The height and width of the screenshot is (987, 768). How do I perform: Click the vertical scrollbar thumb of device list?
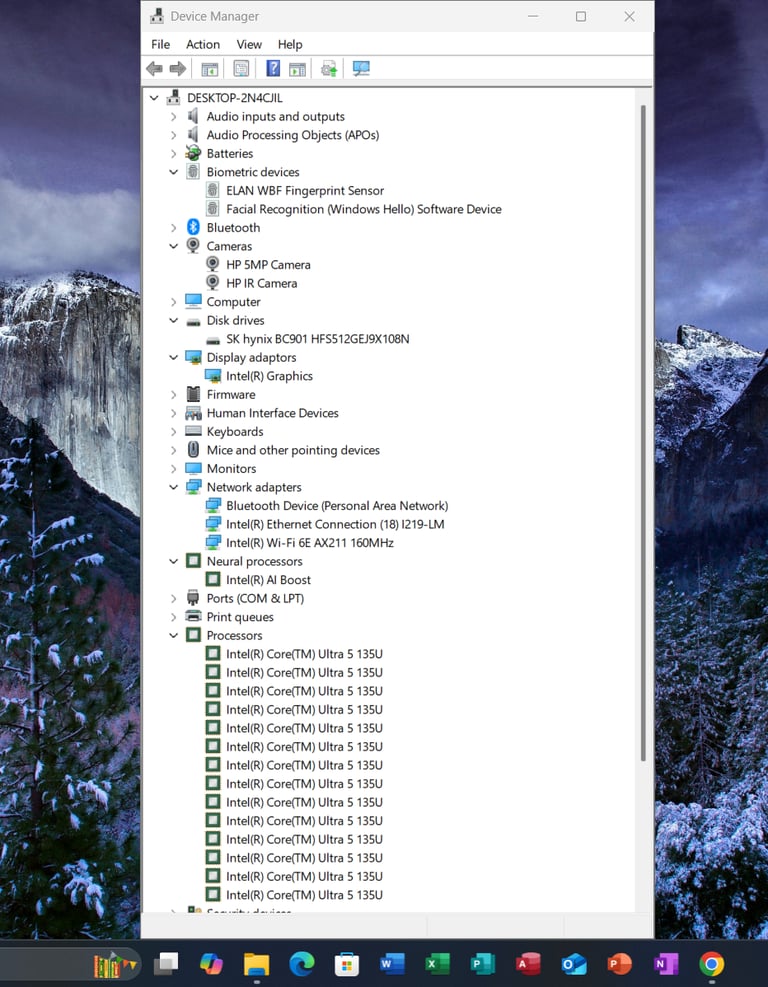click(643, 433)
